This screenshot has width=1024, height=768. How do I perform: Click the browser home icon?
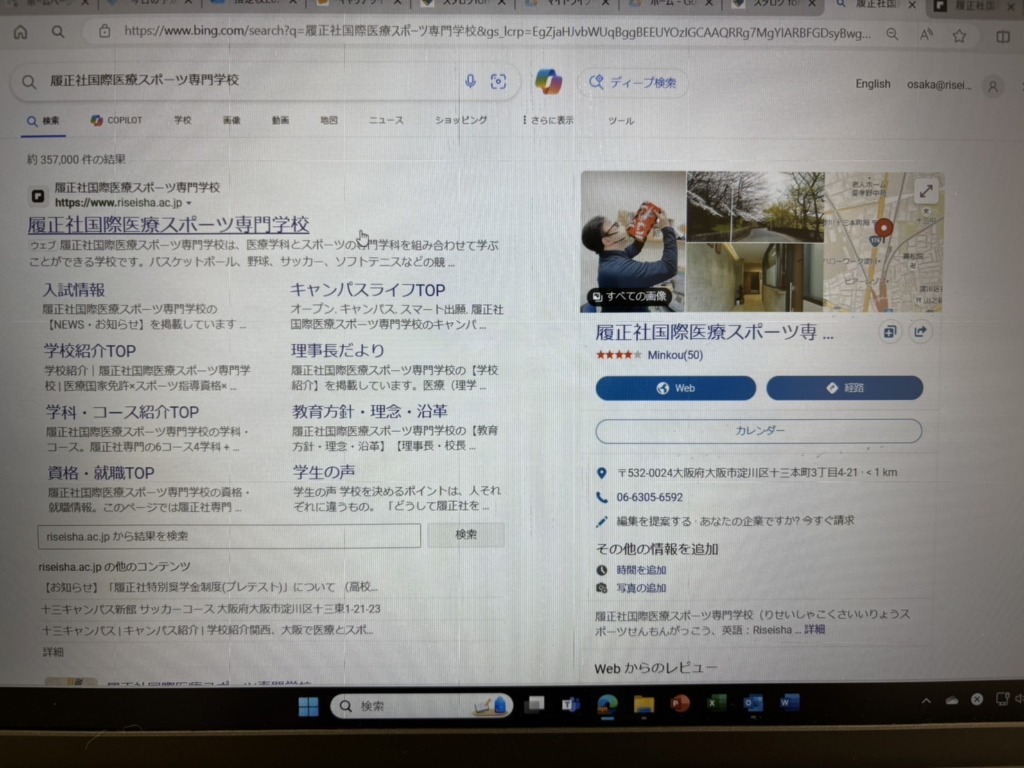21,32
